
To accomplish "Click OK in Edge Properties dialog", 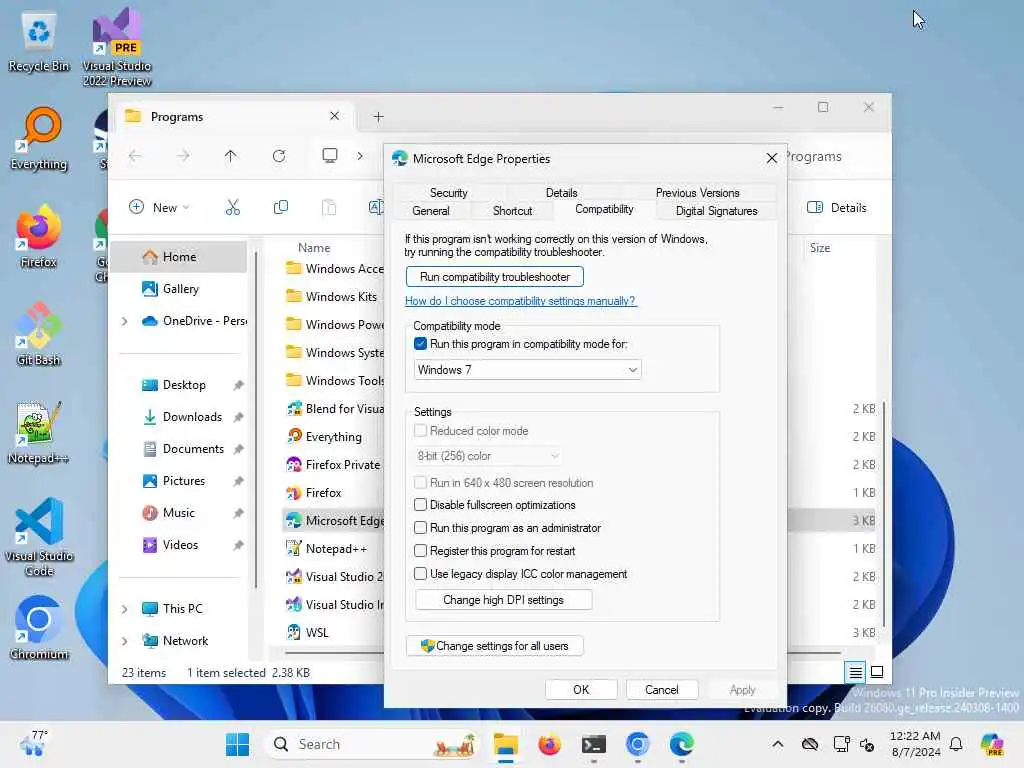I will [x=581, y=690].
